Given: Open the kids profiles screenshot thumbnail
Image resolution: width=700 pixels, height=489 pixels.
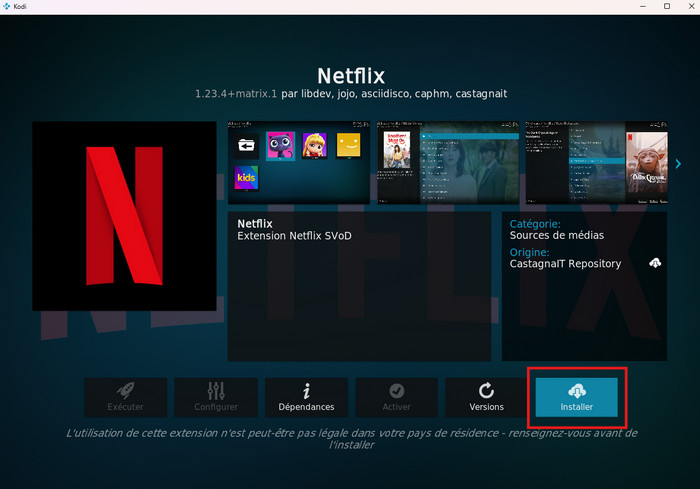Looking at the screenshot, I should 299,163.
